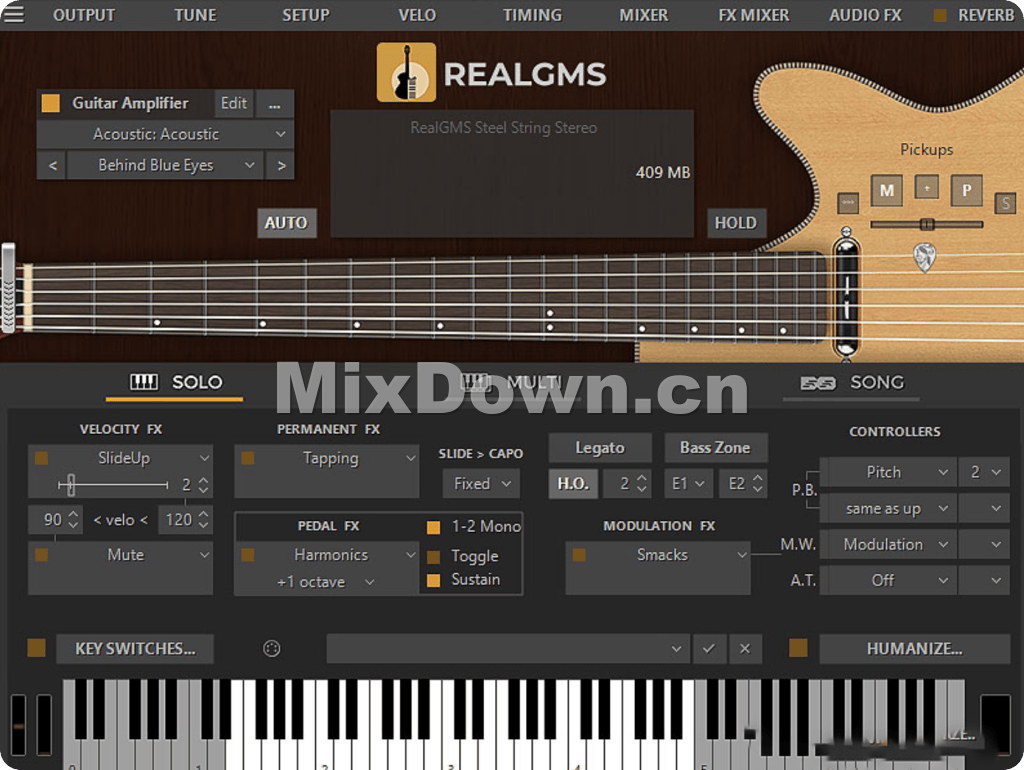Click the HOLD button

tap(735, 223)
